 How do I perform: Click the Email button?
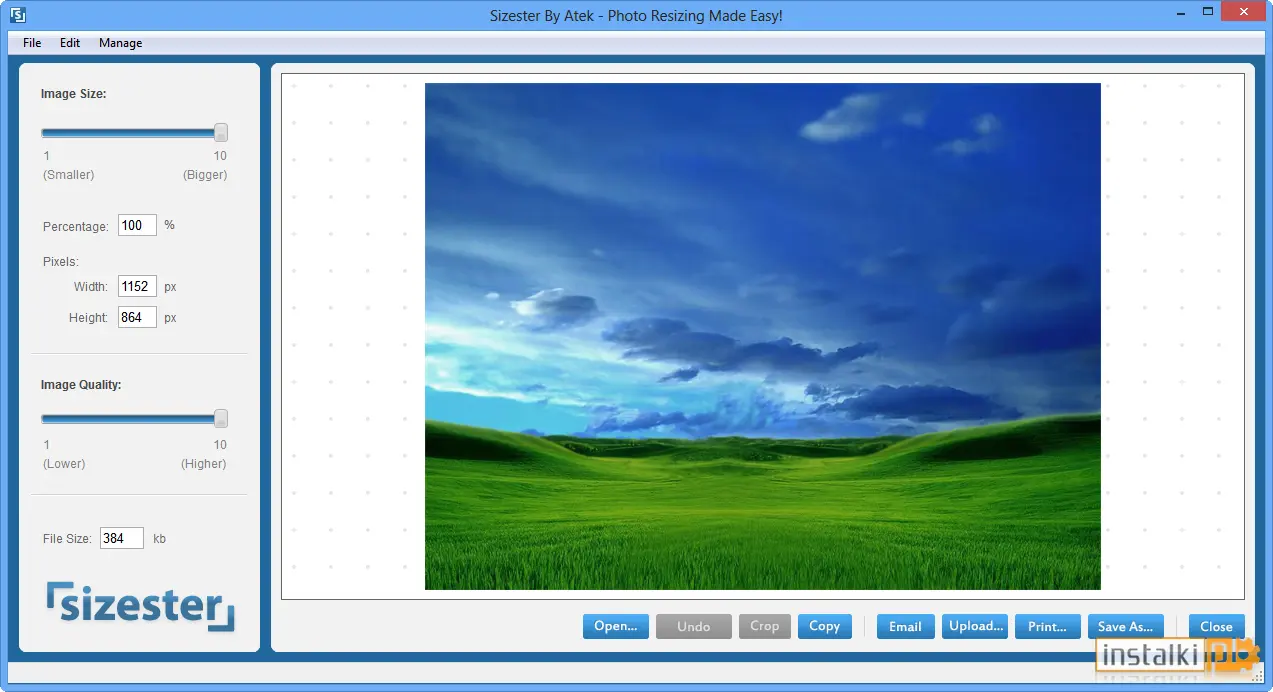pos(906,626)
